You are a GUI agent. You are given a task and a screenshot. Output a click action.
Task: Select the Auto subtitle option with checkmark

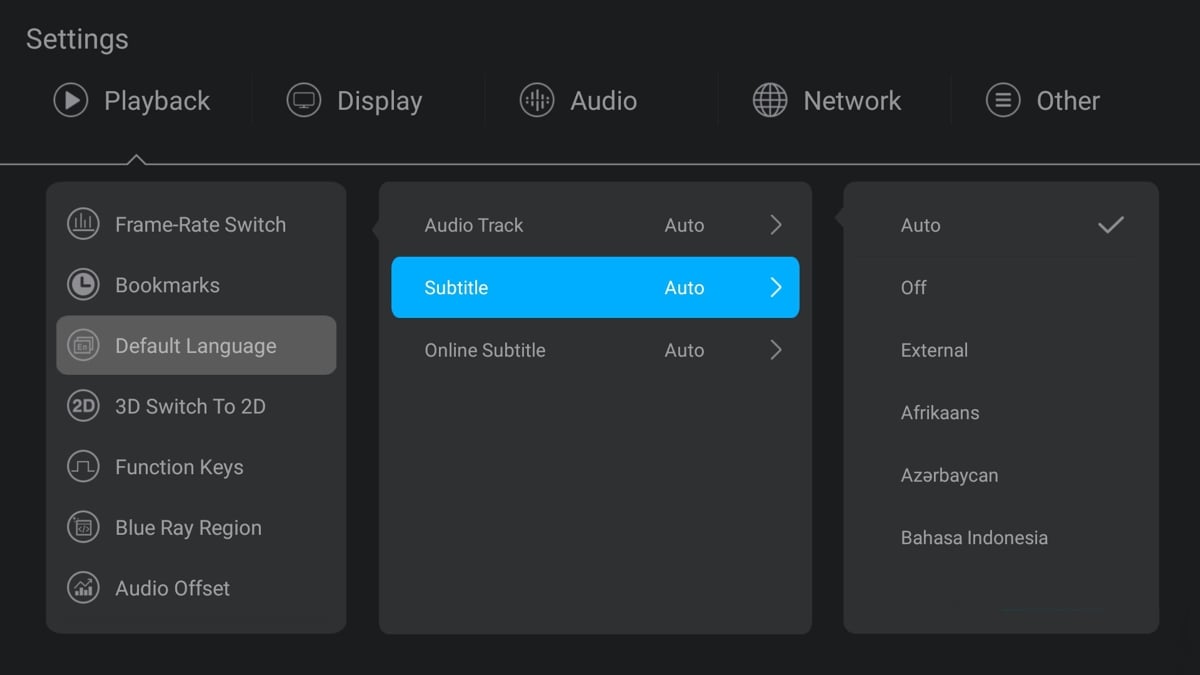click(x=1000, y=226)
